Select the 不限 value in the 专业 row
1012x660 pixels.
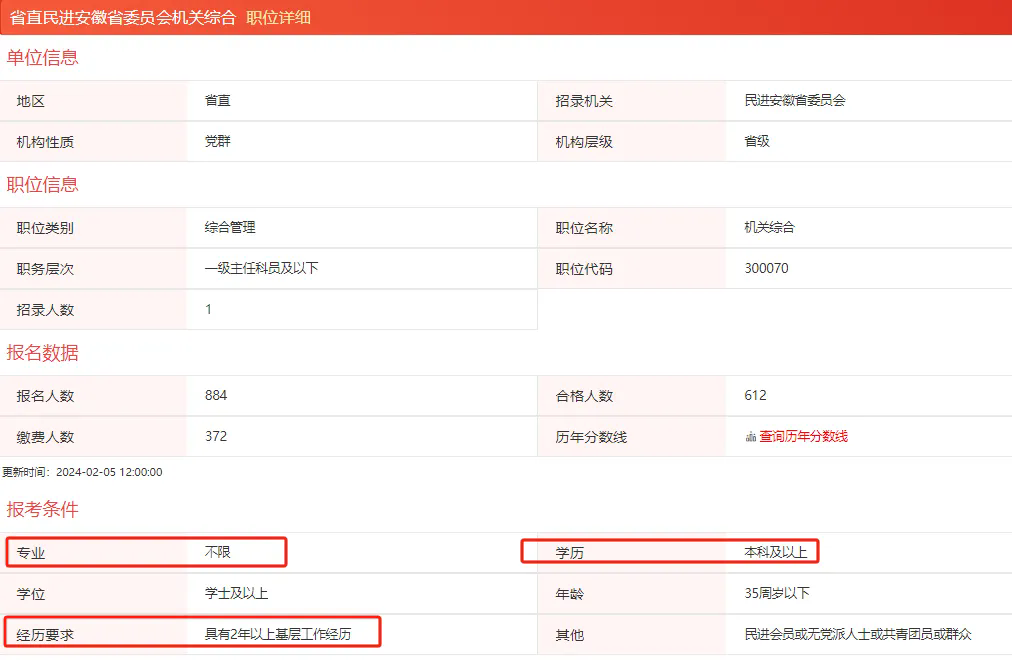coord(218,553)
